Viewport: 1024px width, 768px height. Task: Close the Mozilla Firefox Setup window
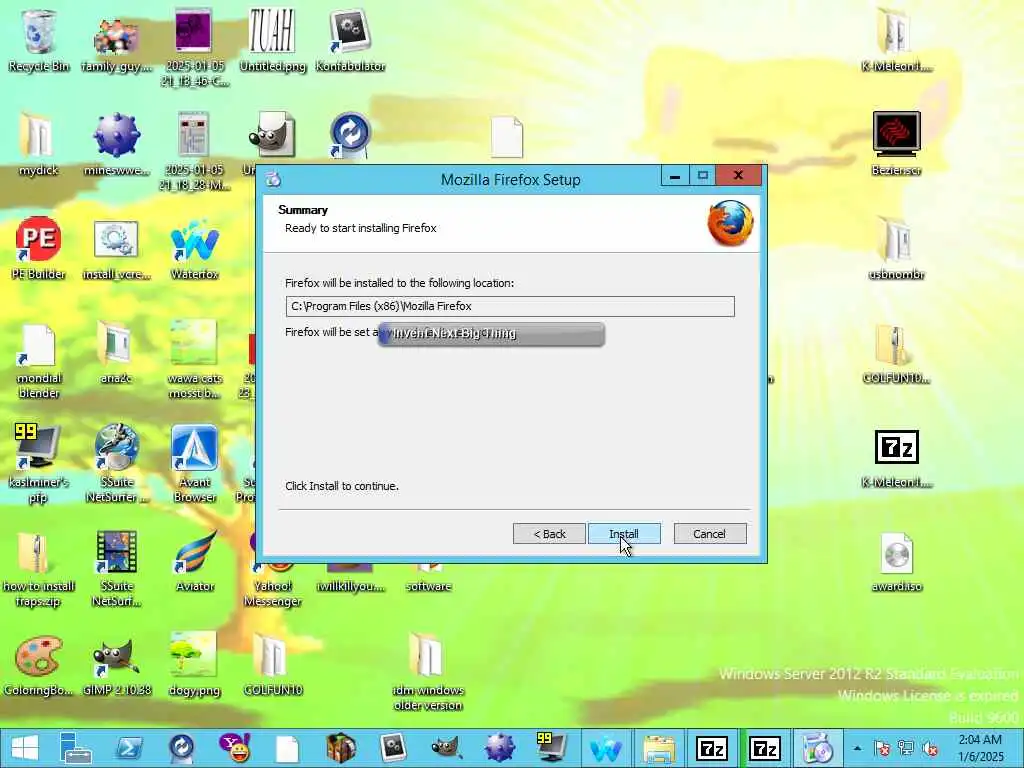click(738, 176)
